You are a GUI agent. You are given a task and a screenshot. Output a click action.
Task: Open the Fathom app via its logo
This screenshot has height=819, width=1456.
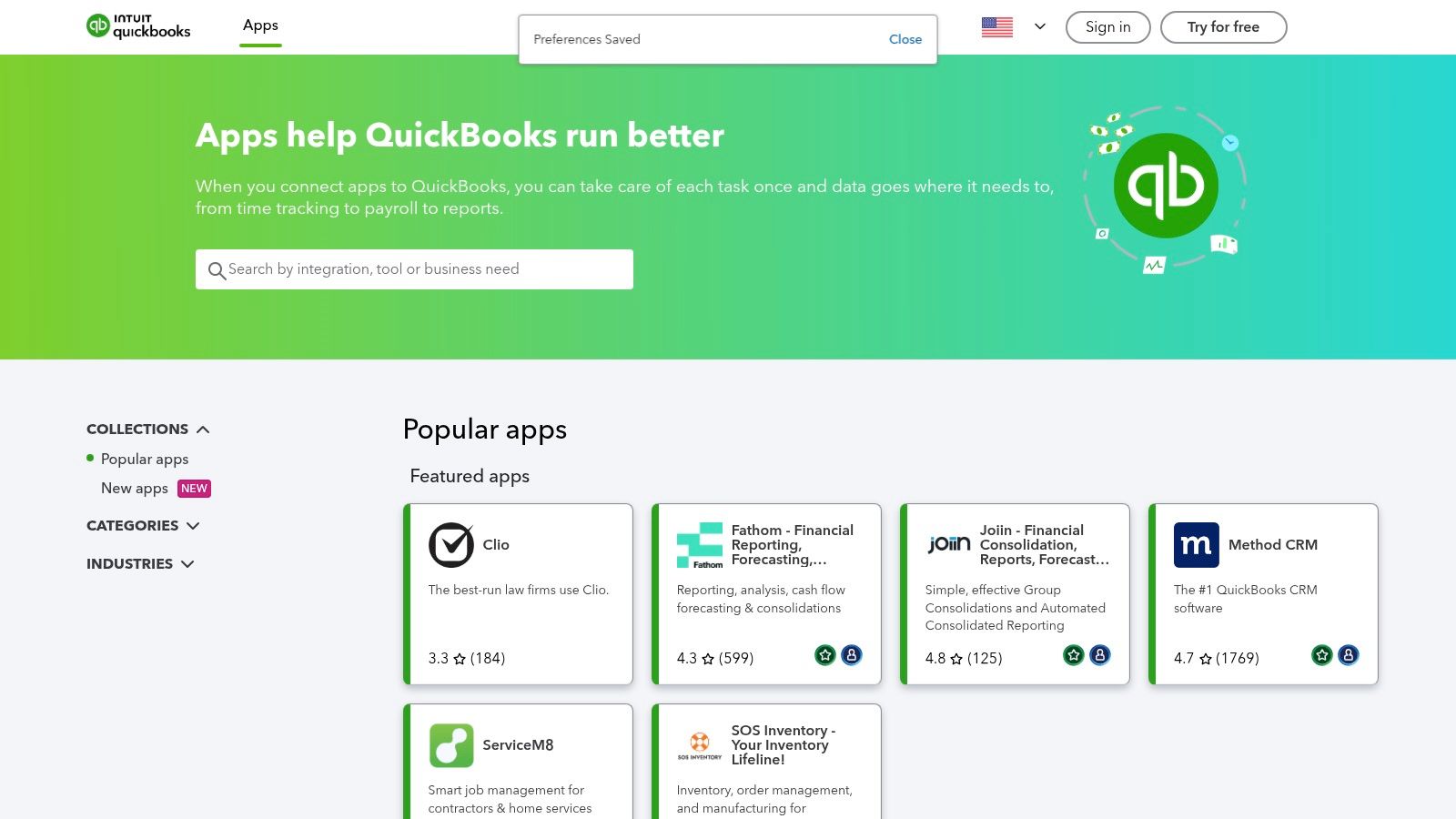pos(701,544)
